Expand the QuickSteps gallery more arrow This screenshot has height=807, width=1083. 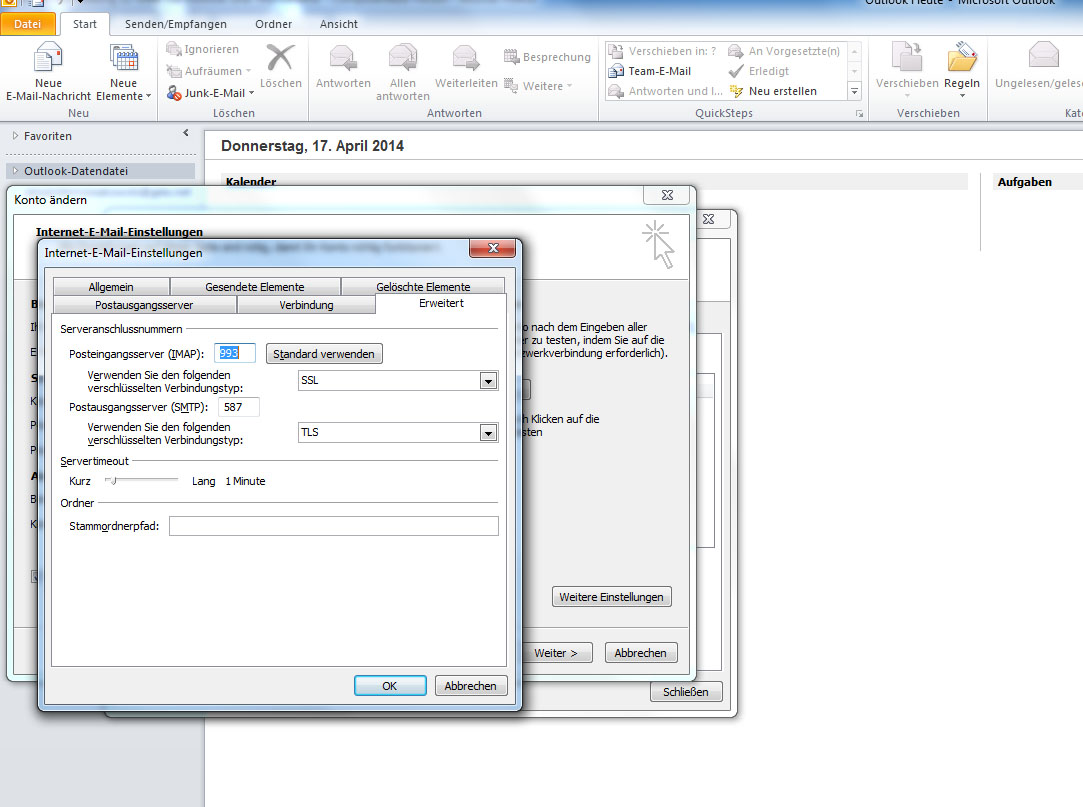854,91
